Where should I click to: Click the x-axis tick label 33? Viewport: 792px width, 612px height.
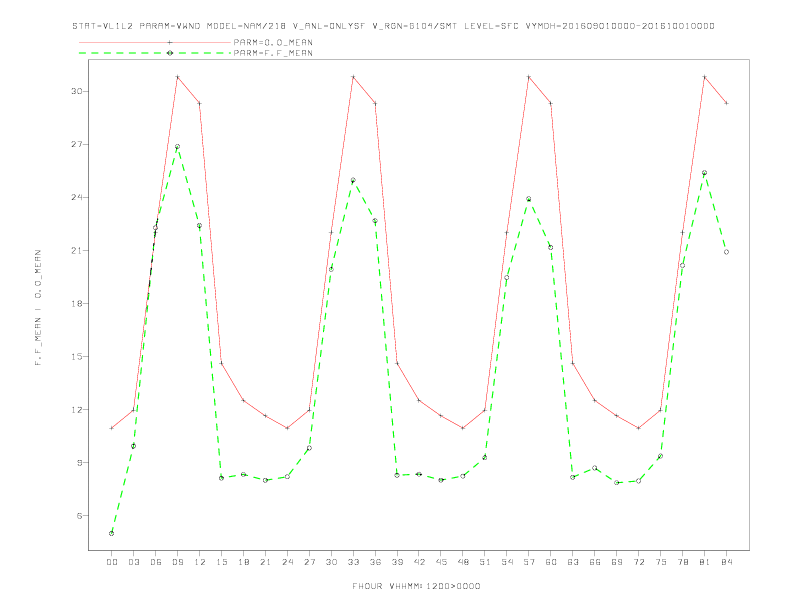[353, 562]
